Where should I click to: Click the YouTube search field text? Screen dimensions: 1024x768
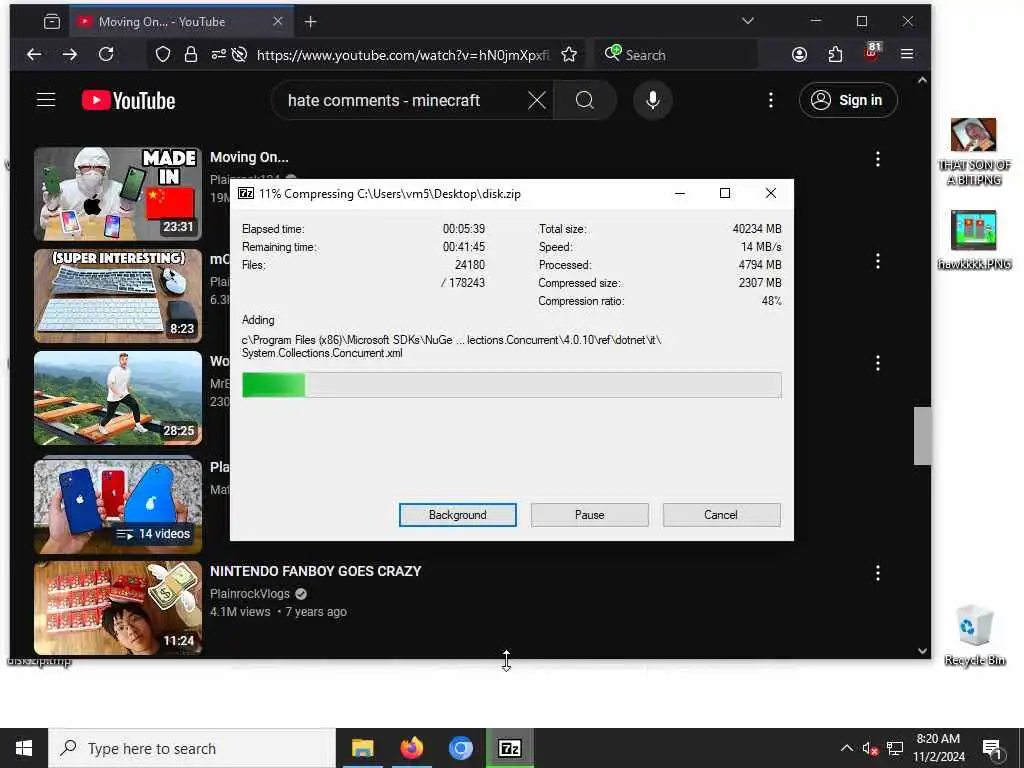tap(384, 101)
